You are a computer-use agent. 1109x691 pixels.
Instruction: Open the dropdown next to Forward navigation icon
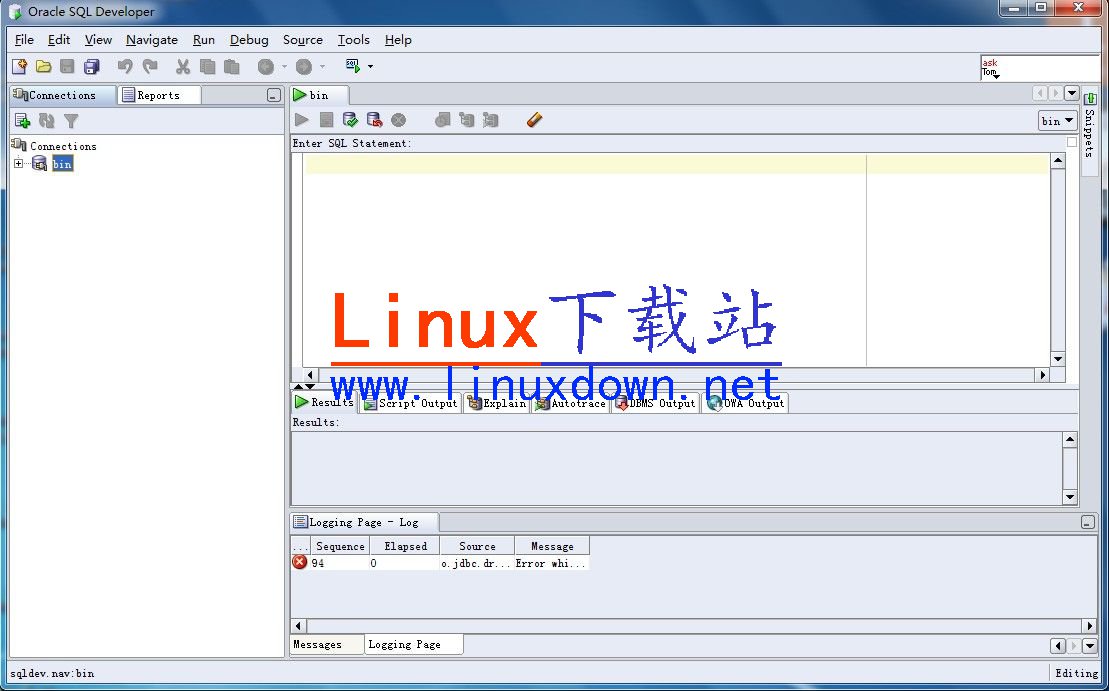[x=323, y=66]
